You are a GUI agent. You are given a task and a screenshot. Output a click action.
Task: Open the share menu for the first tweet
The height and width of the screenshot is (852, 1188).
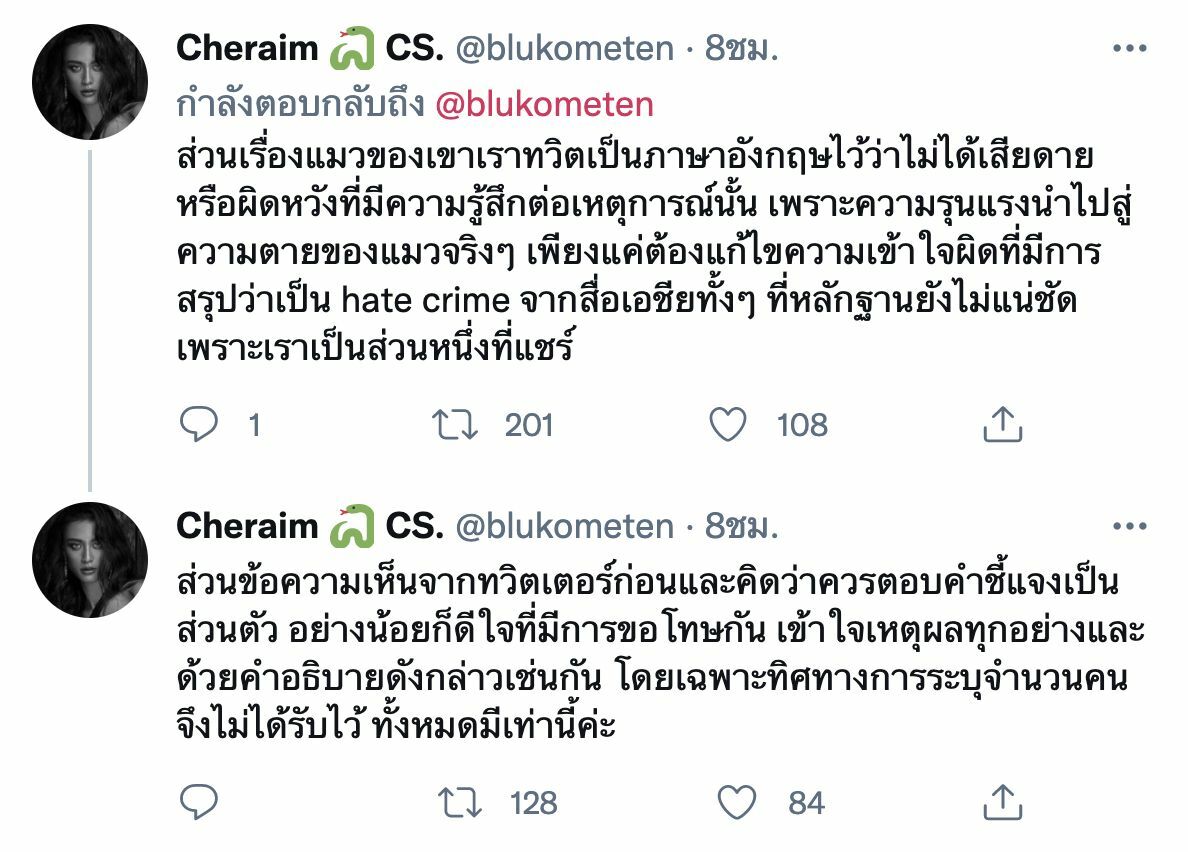(x=1001, y=425)
